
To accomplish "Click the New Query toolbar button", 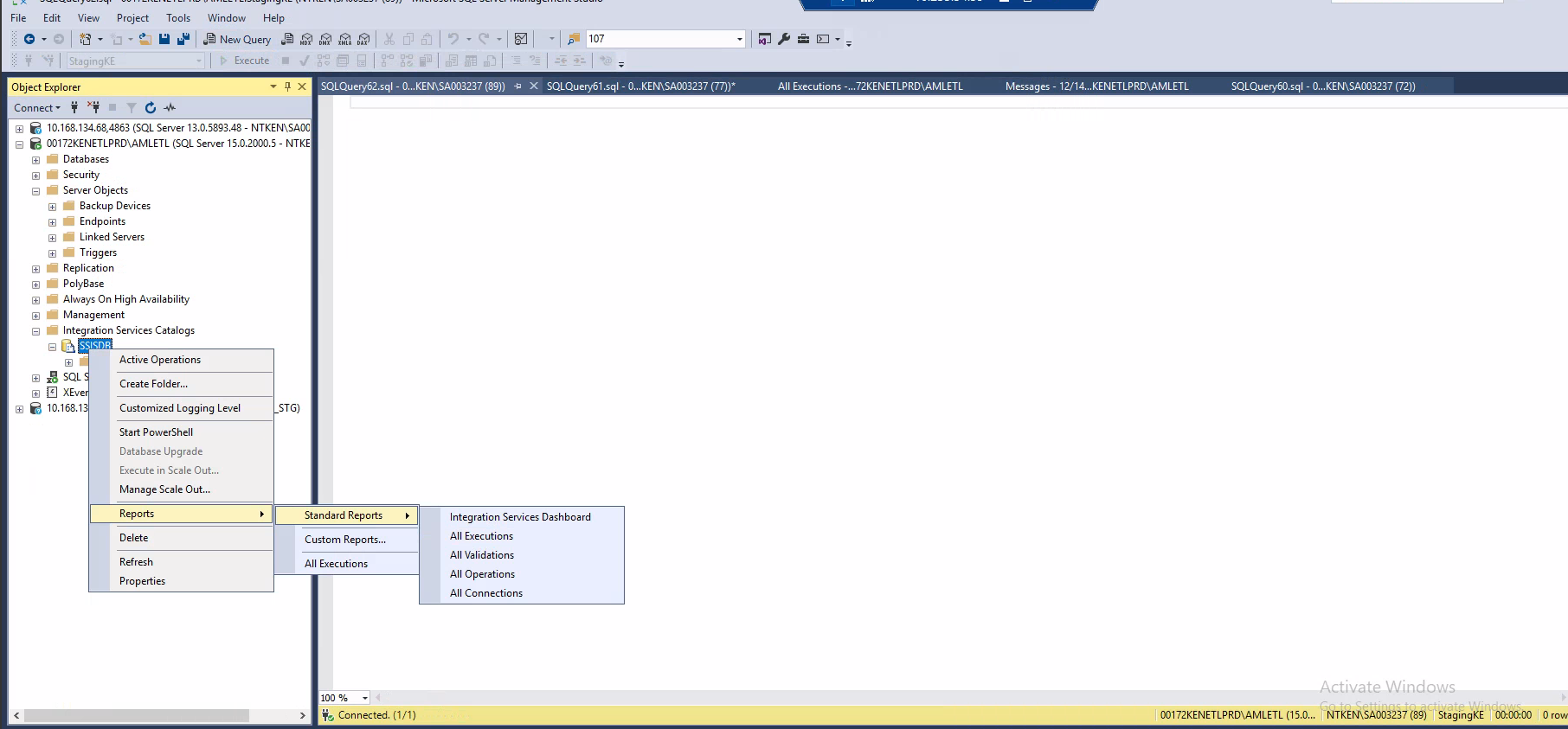I will [237, 39].
